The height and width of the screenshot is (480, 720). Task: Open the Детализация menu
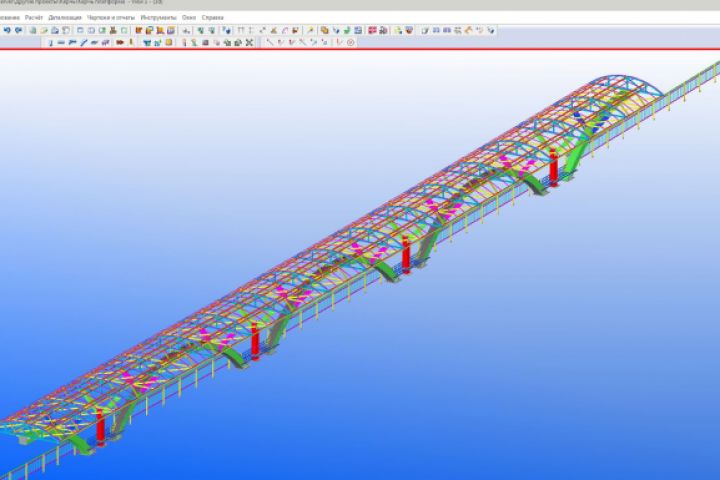coord(65,17)
